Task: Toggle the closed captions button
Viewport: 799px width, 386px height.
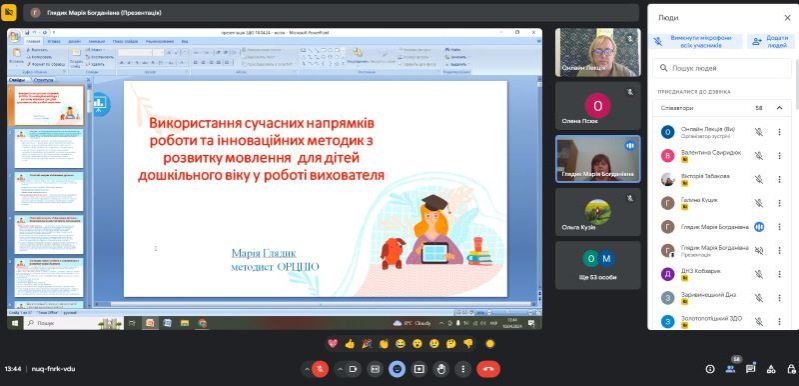Action: [375, 369]
